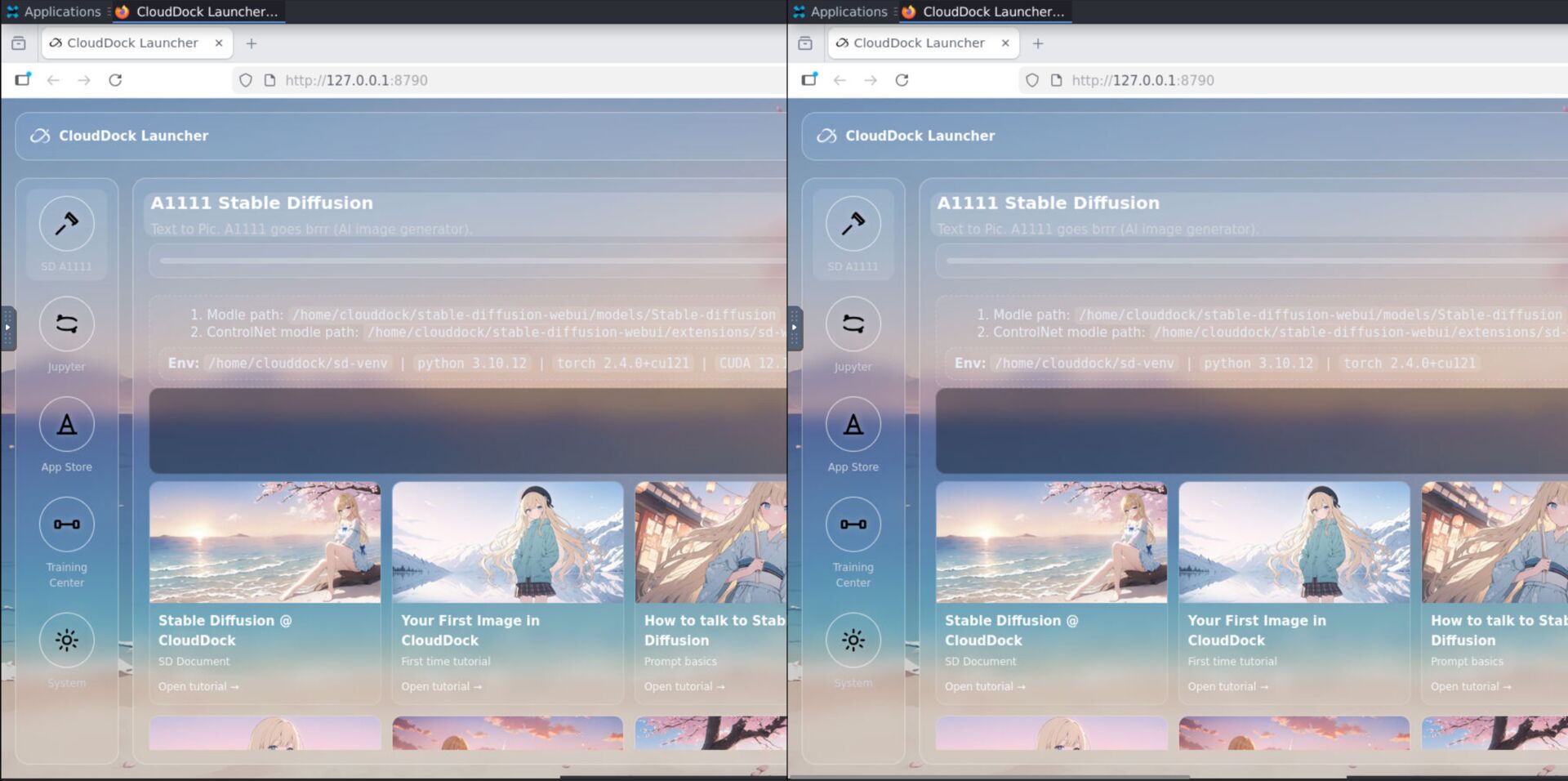This screenshot has width=1568, height=781.
Task: Click the shield icon in the address bar
Action: 245,80
